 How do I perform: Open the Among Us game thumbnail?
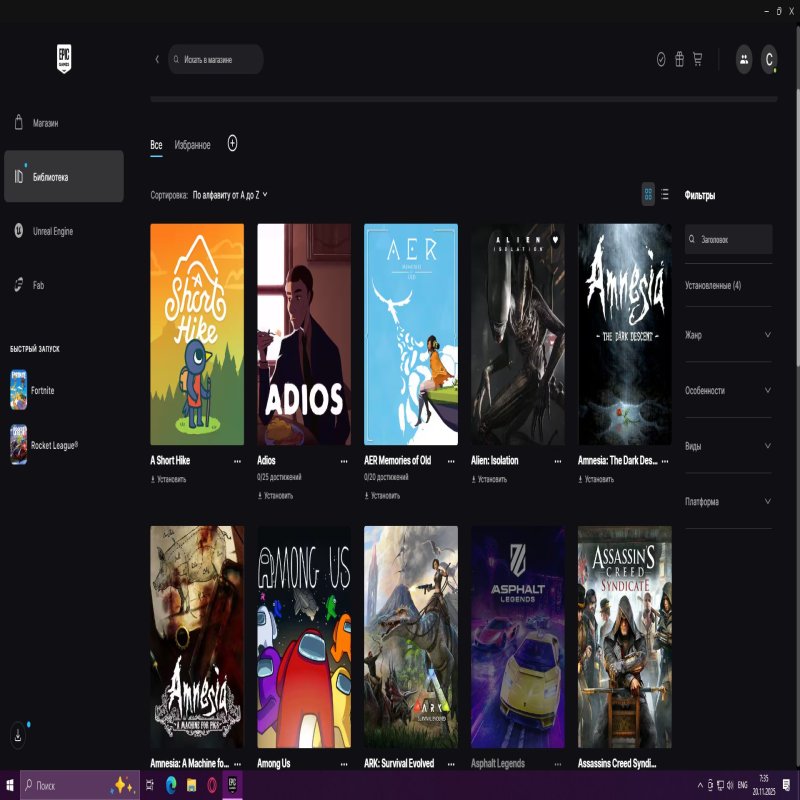point(304,636)
